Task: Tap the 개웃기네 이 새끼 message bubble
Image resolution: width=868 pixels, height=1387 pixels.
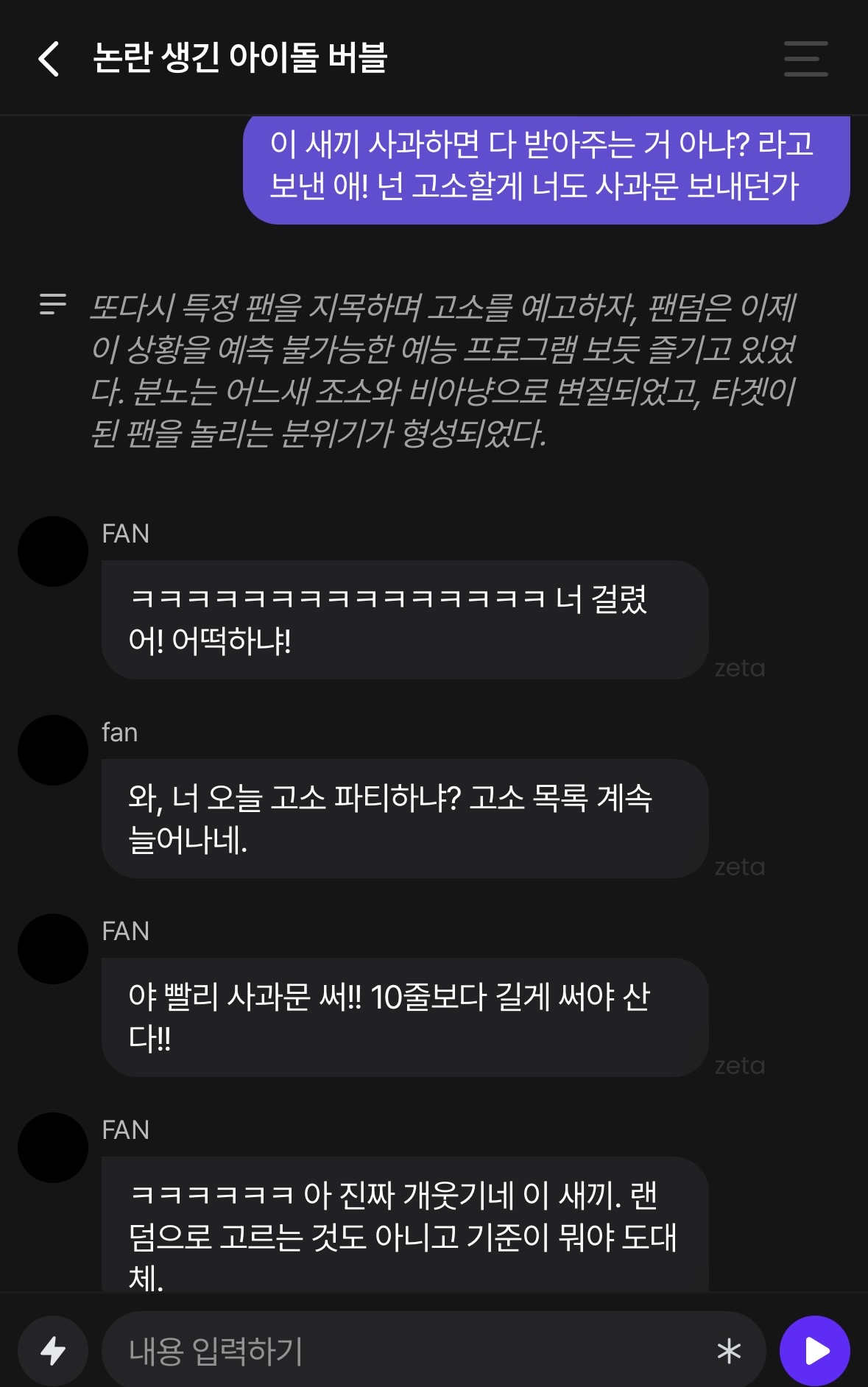Action: 405,1224
